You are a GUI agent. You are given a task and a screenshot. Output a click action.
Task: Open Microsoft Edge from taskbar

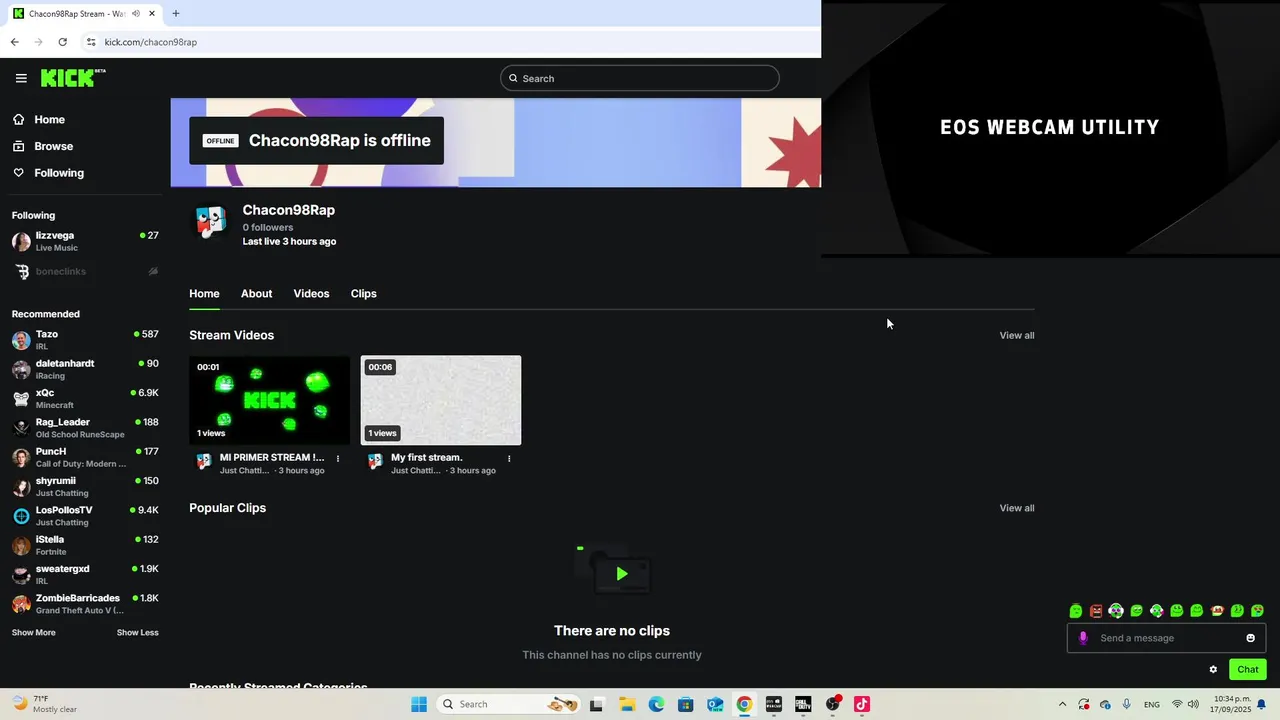[656, 705]
